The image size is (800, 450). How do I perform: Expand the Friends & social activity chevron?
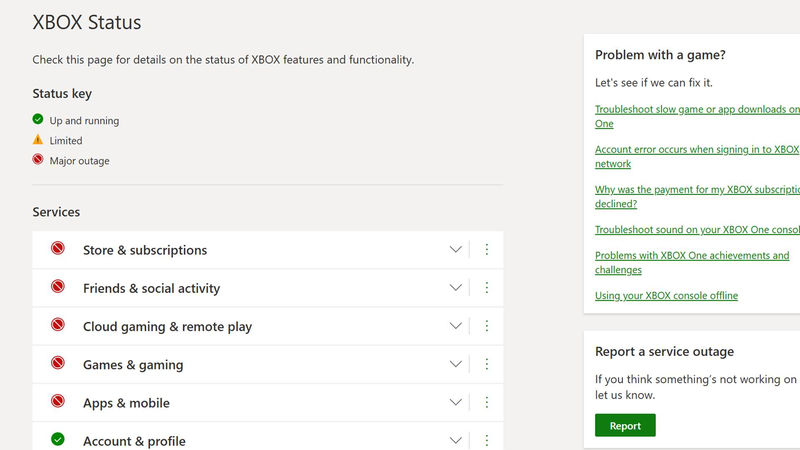tap(456, 288)
